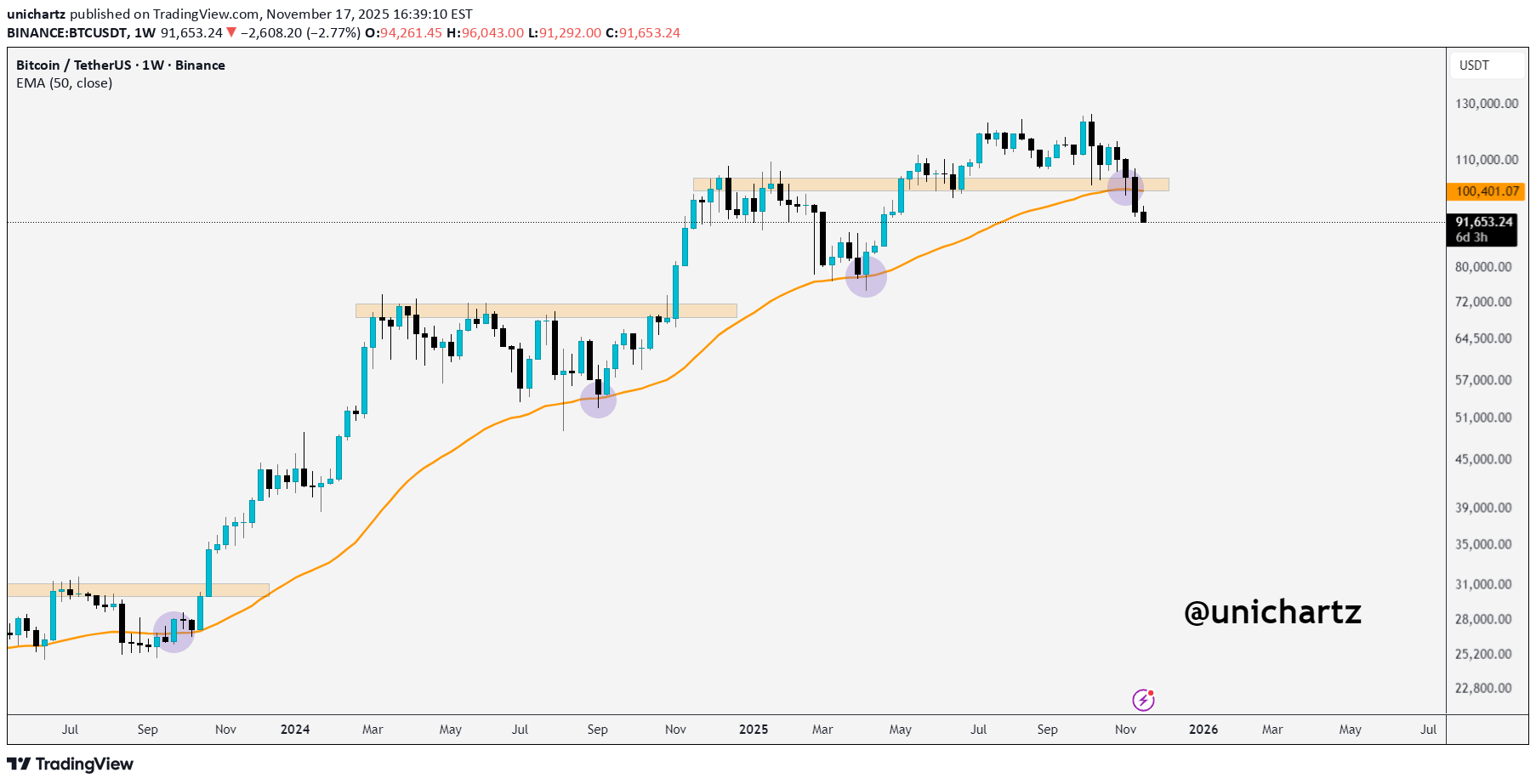Click the purple circle marker near Nov 2025
The width and height of the screenshot is (1536, 784).
point(1125,188)
